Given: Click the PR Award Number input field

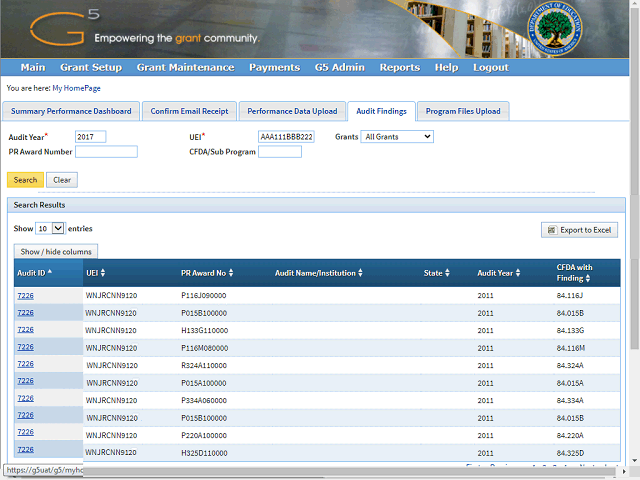Looking at the screenshot, I should pos(106,152).
